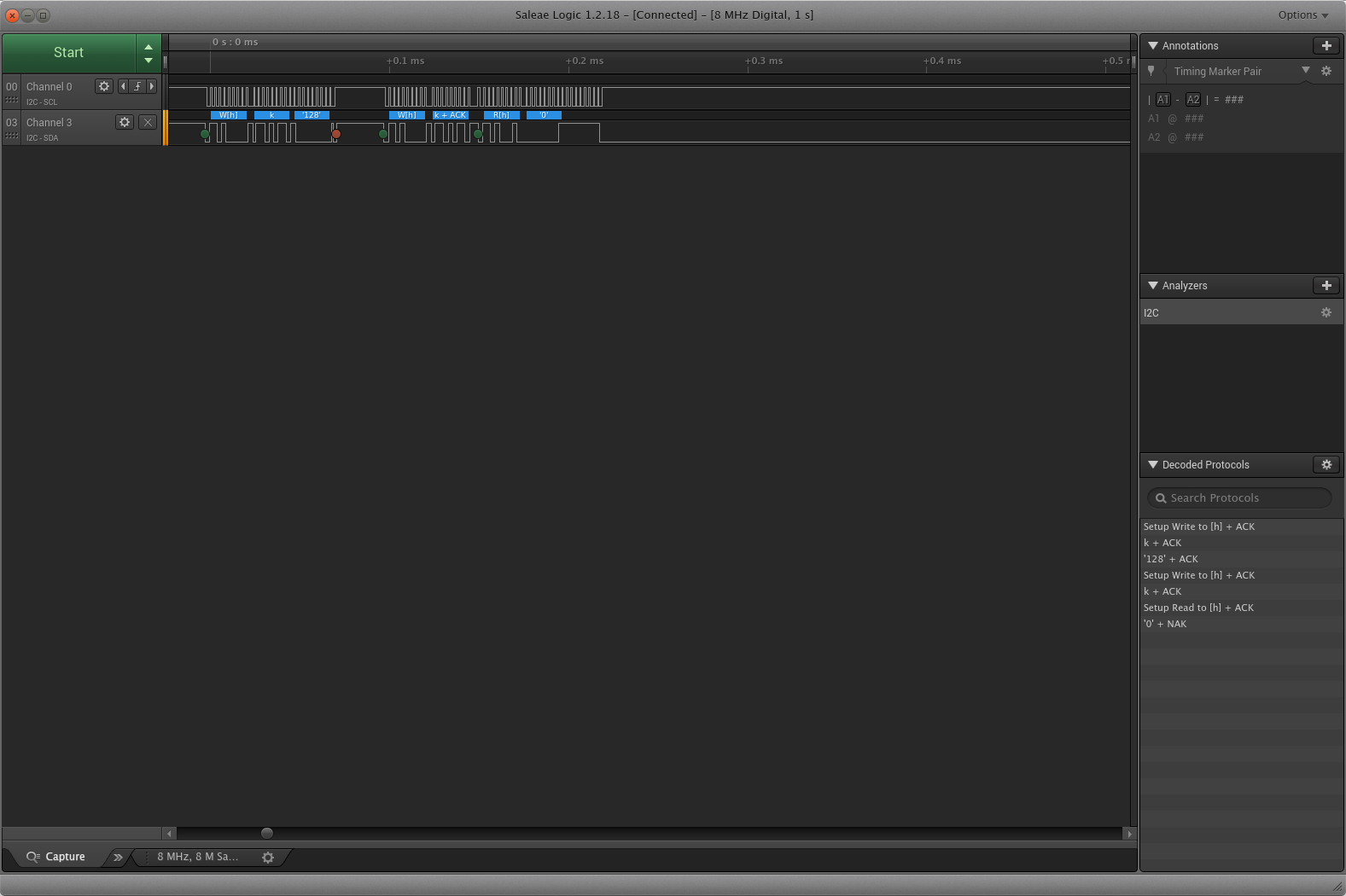Image resolution: width=1346 pixels, height=896 pixels.
Task: Collapse the Annotations panel
Action: pos(1153,46)
